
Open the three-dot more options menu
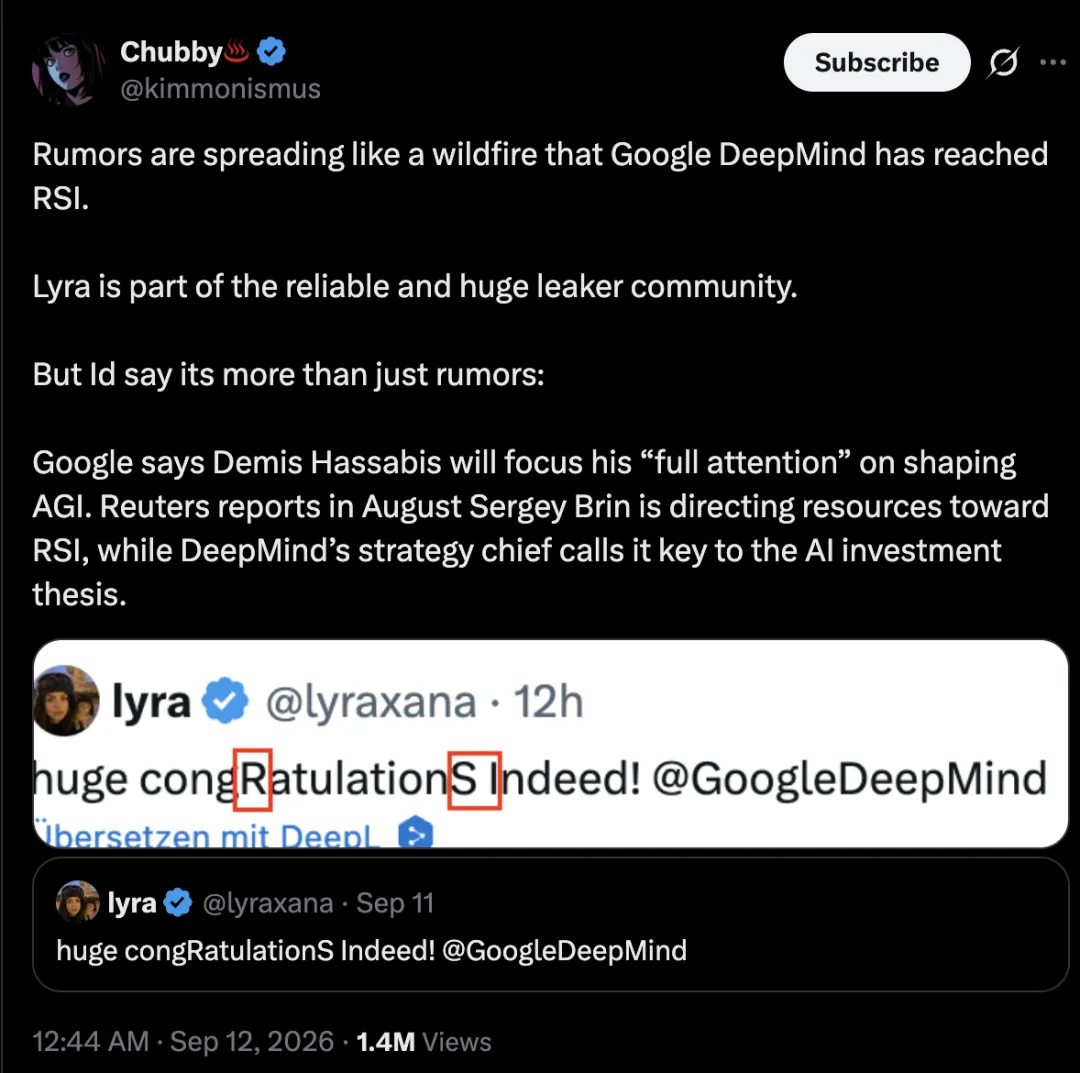pos(1053,62)
